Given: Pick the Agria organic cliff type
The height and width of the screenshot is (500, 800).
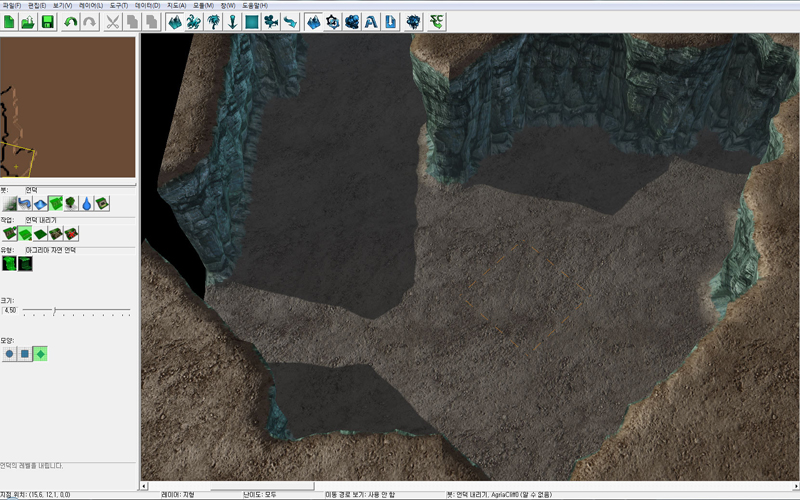Looking at the screenshot, I should click(x=9, y=263).
